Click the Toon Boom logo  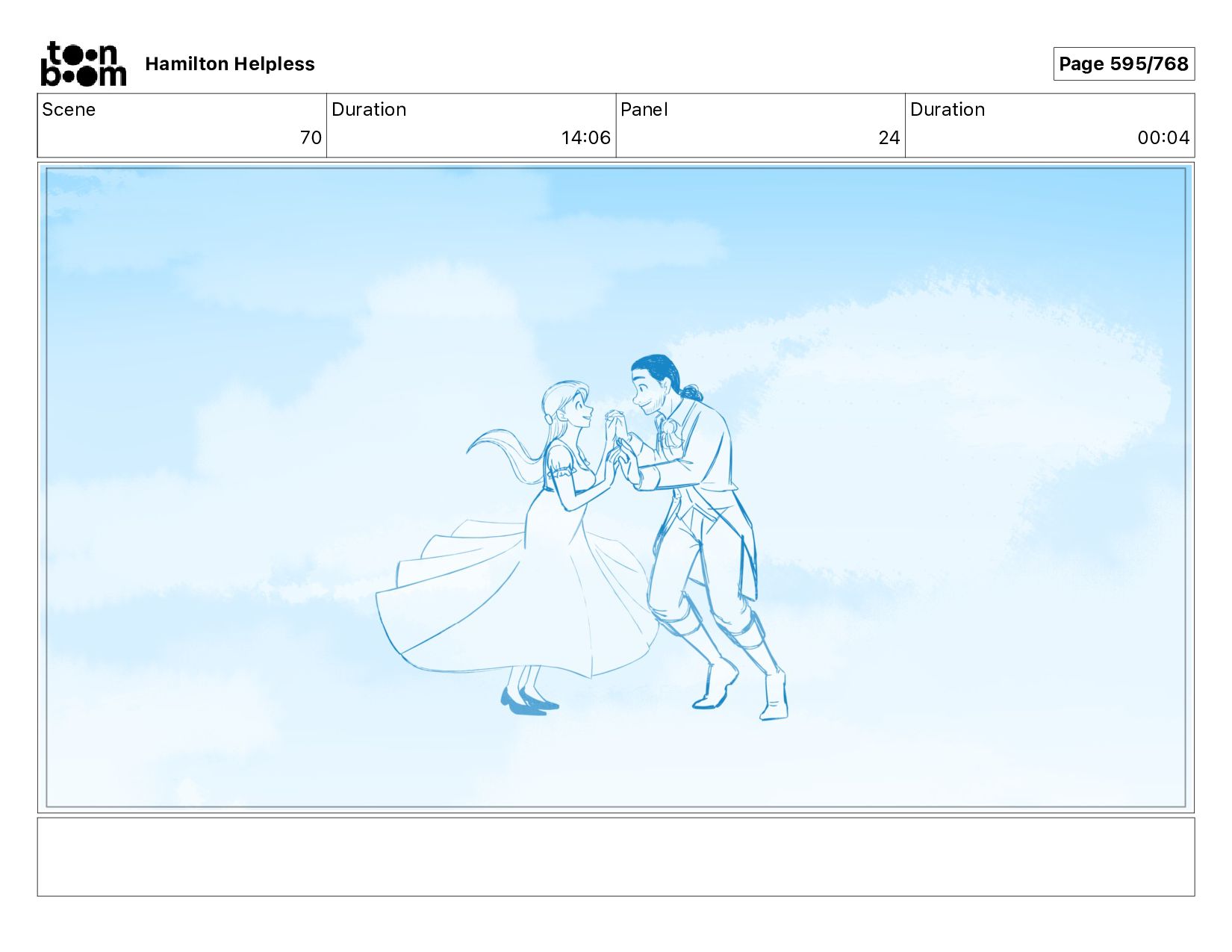point(83,63)
